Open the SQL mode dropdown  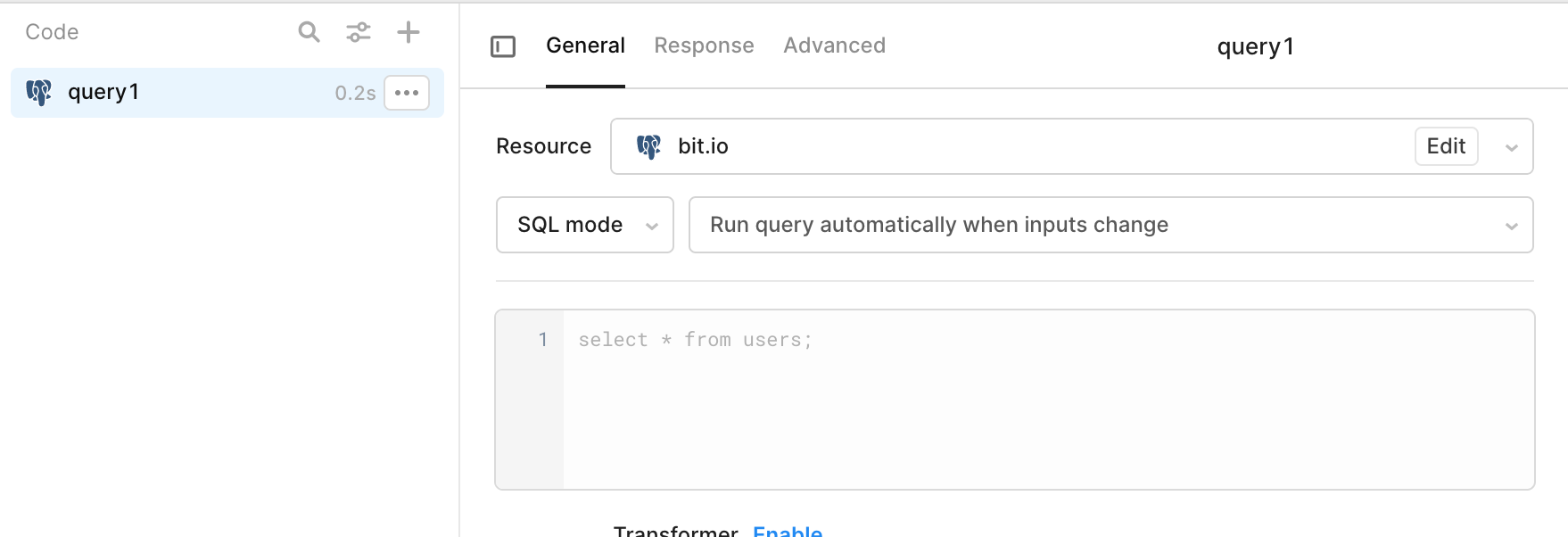point(584,225)
